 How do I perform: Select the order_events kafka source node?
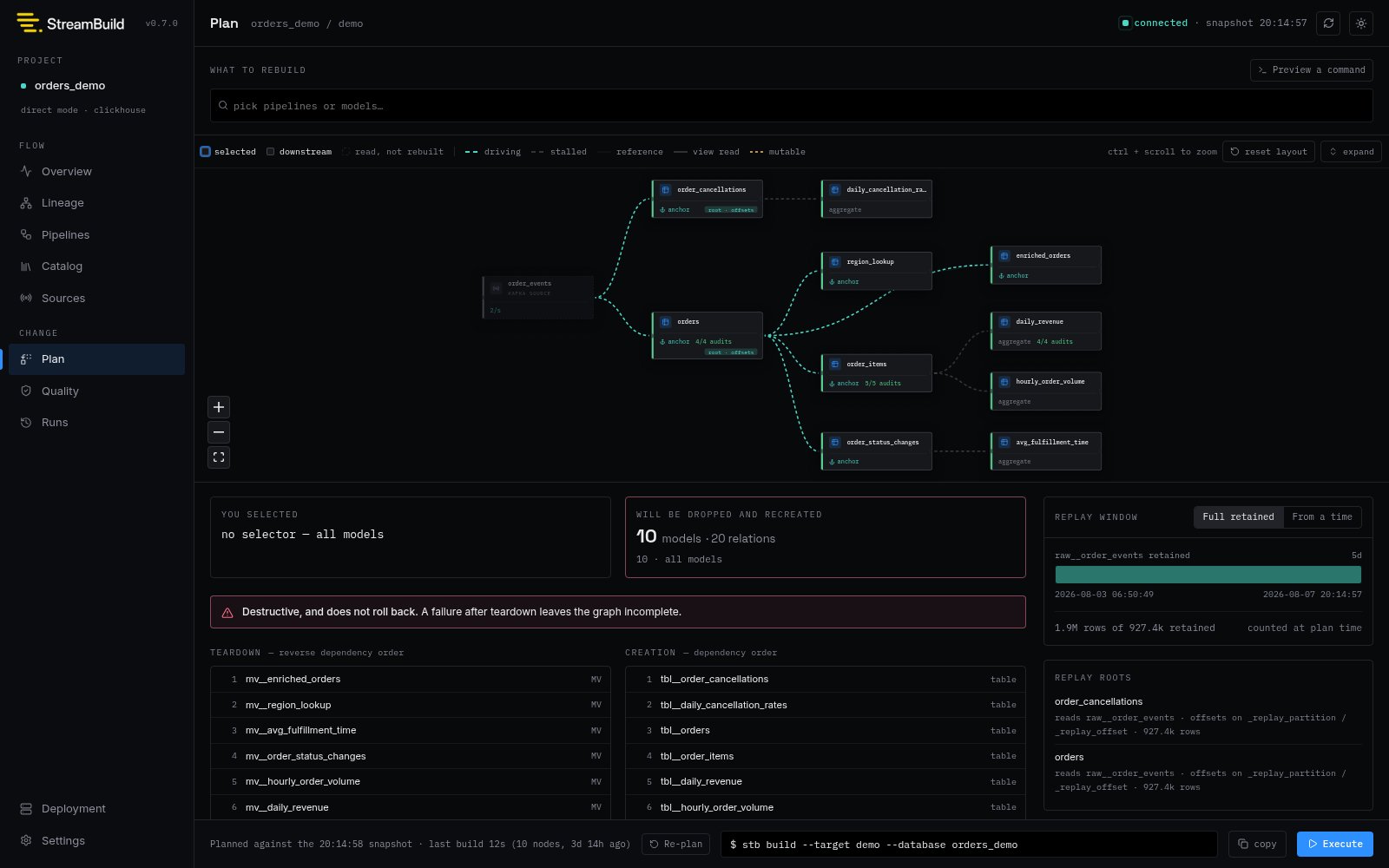(x=537, y=298)
